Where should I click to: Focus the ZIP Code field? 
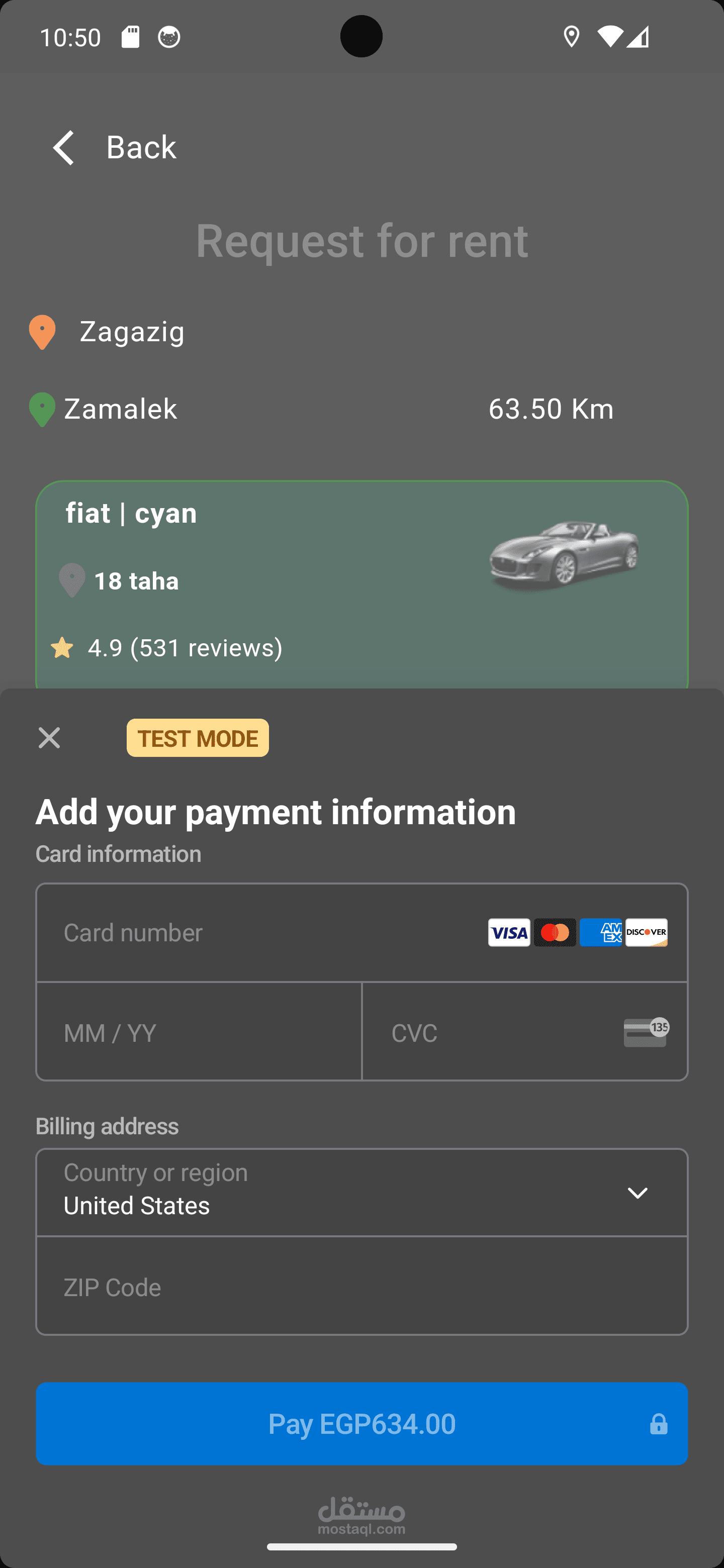tap(361, 1287)
